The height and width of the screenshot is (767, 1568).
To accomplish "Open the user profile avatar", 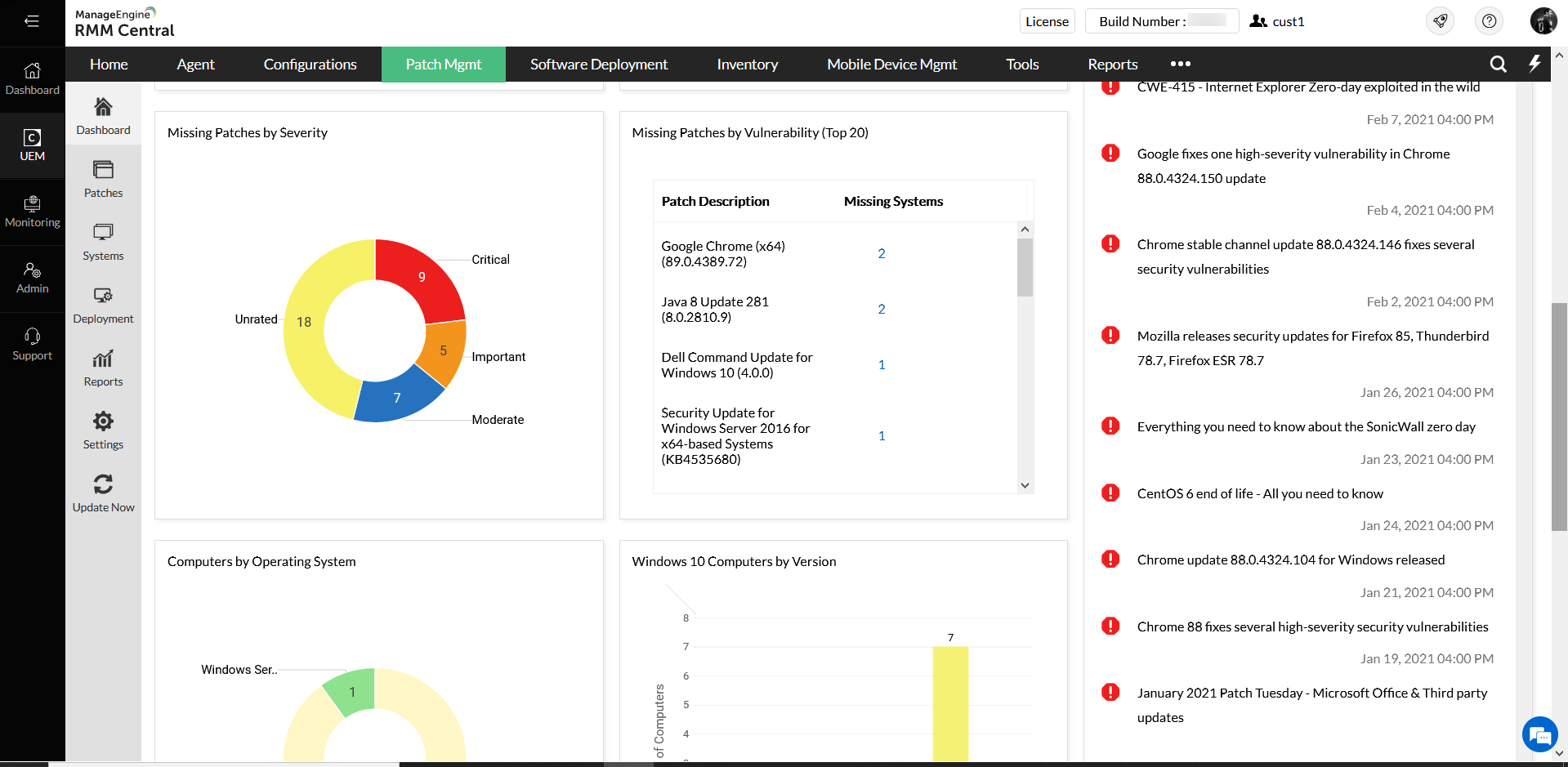I will [1543, 21].
